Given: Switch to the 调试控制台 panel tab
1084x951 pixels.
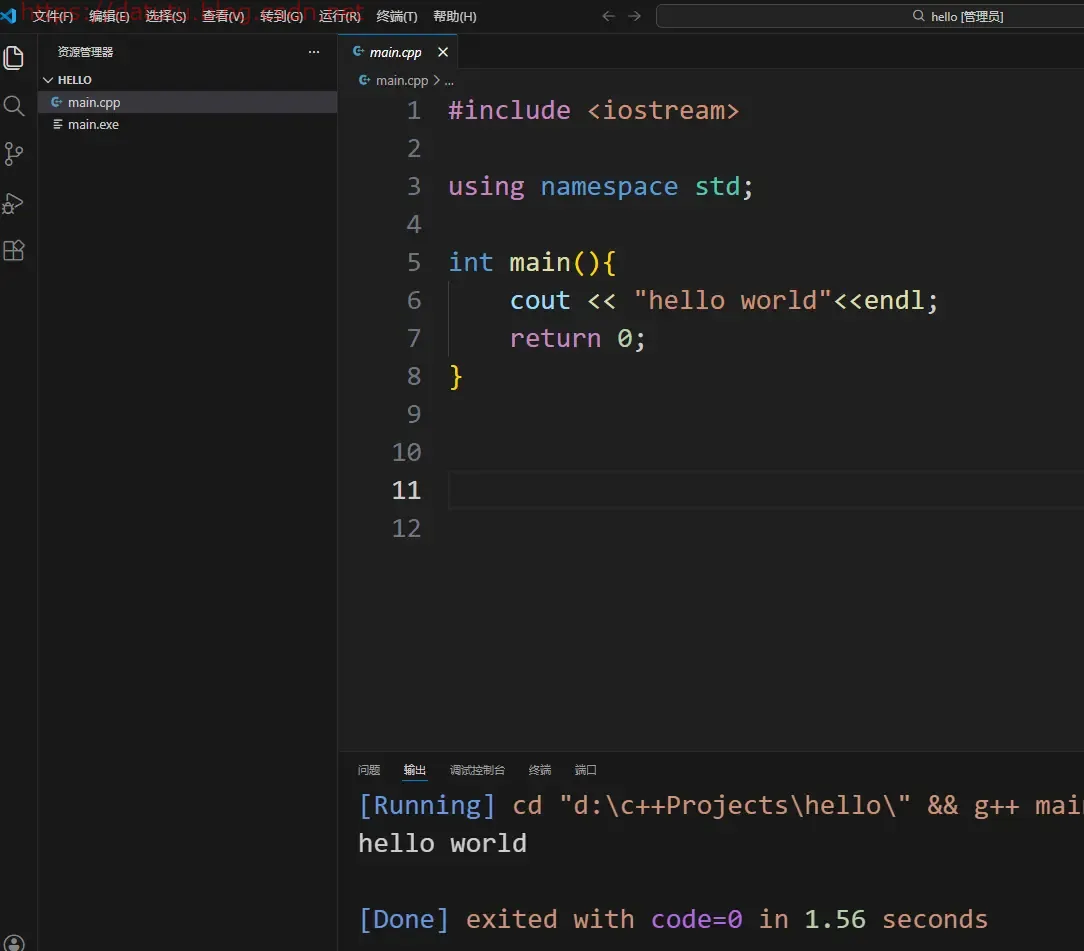Looking at the screenshot, I should click(477, 770).
